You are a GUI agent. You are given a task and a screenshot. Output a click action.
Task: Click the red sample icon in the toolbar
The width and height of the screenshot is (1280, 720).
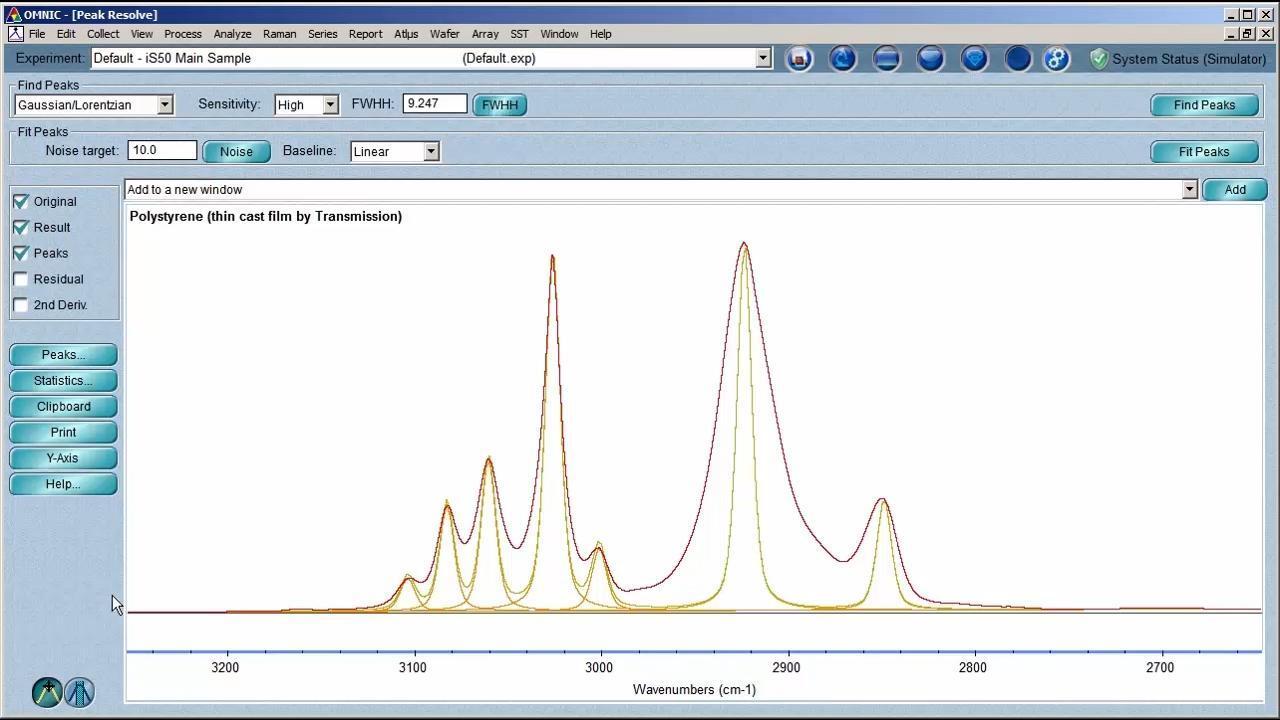pyautogui.click(x=799, y=59)
